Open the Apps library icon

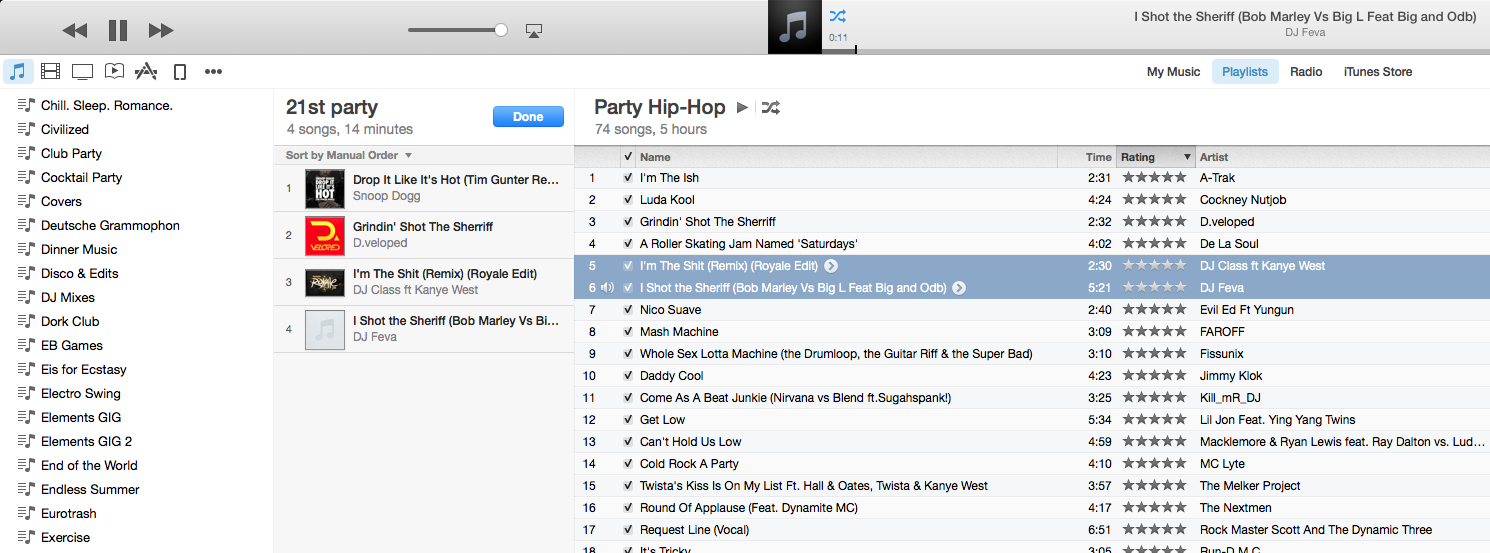(x=147, y=71)
